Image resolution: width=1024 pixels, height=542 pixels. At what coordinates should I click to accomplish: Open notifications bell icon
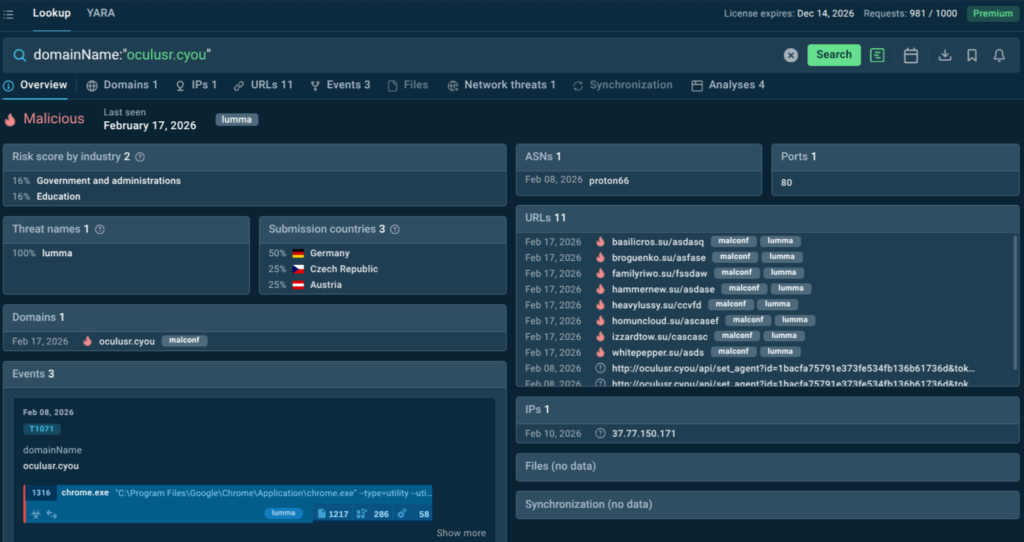(999, 55)
